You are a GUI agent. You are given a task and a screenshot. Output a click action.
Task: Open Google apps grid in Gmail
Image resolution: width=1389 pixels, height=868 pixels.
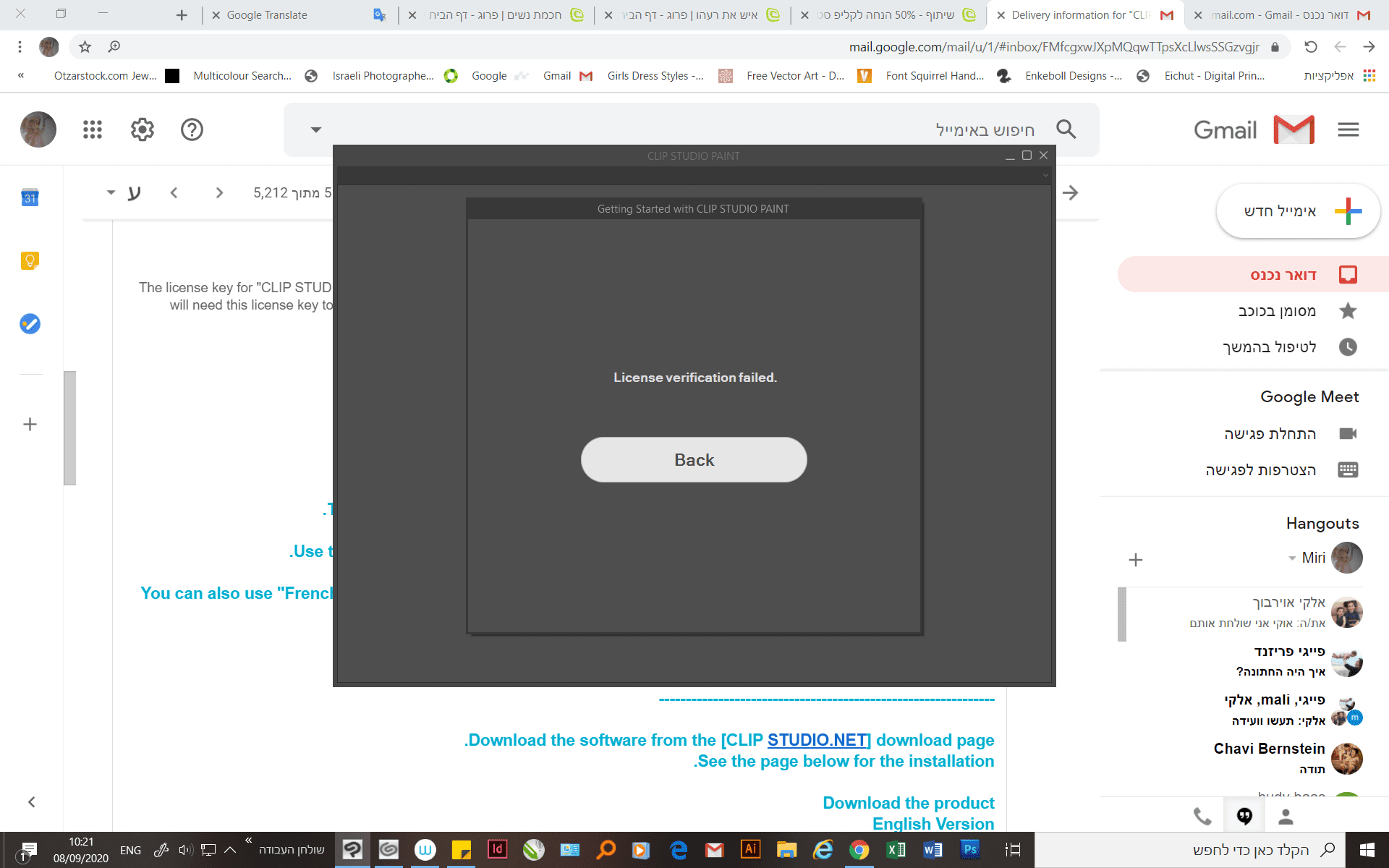(93, 129)
